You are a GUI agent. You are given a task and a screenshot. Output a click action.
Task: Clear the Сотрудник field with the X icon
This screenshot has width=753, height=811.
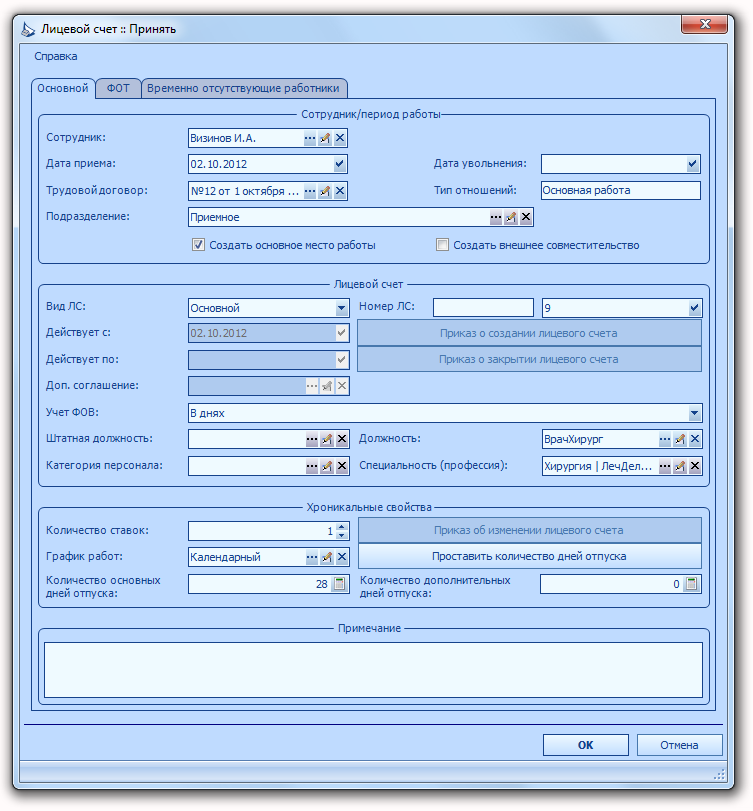[340, 138]
